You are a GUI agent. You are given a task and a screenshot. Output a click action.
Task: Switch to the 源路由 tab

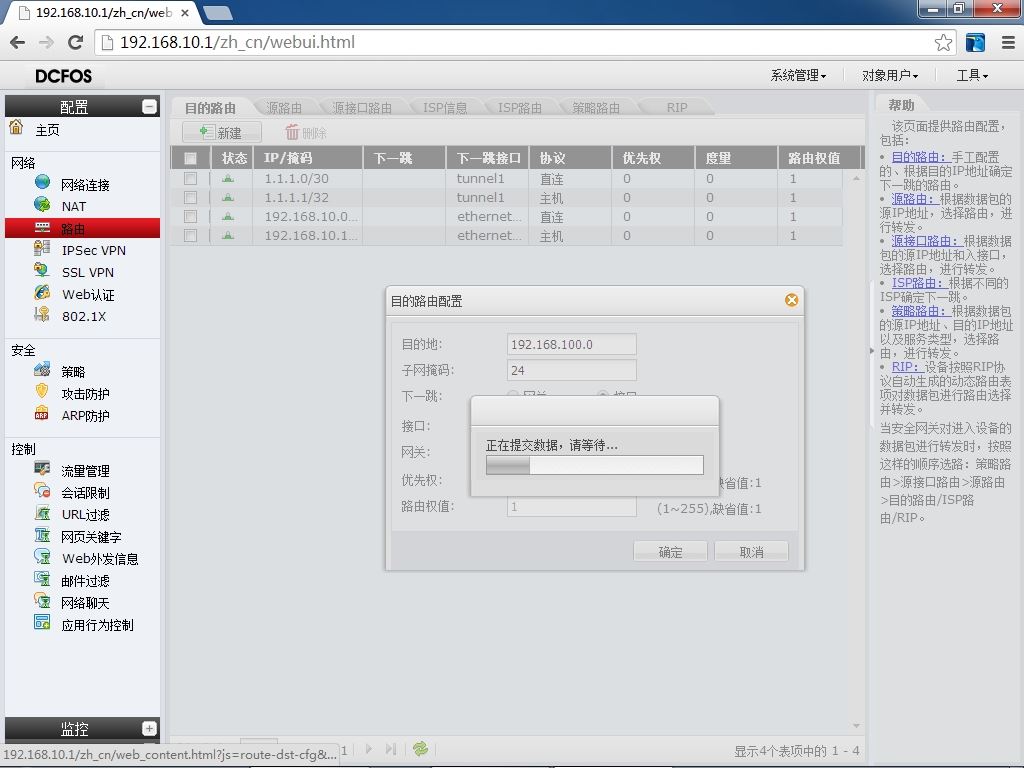(x=284, y=108)
